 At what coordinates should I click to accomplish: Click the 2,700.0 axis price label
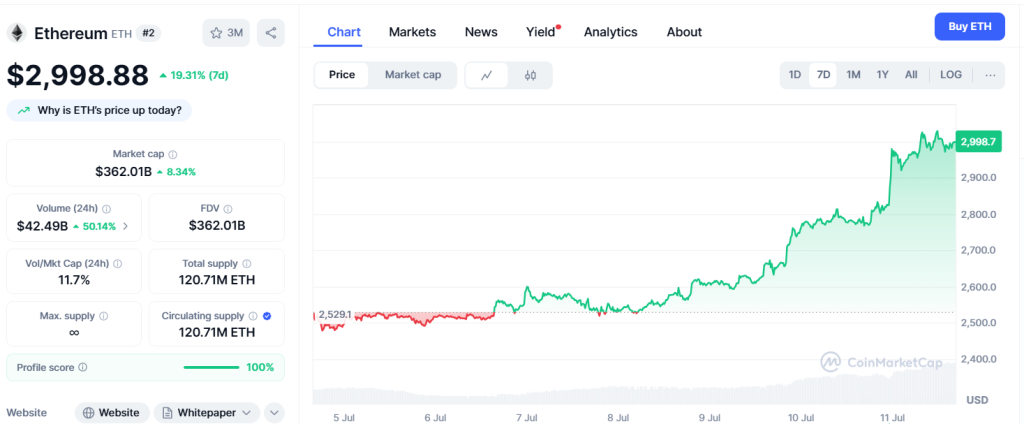pyautogui.click(x=977, y=250)
